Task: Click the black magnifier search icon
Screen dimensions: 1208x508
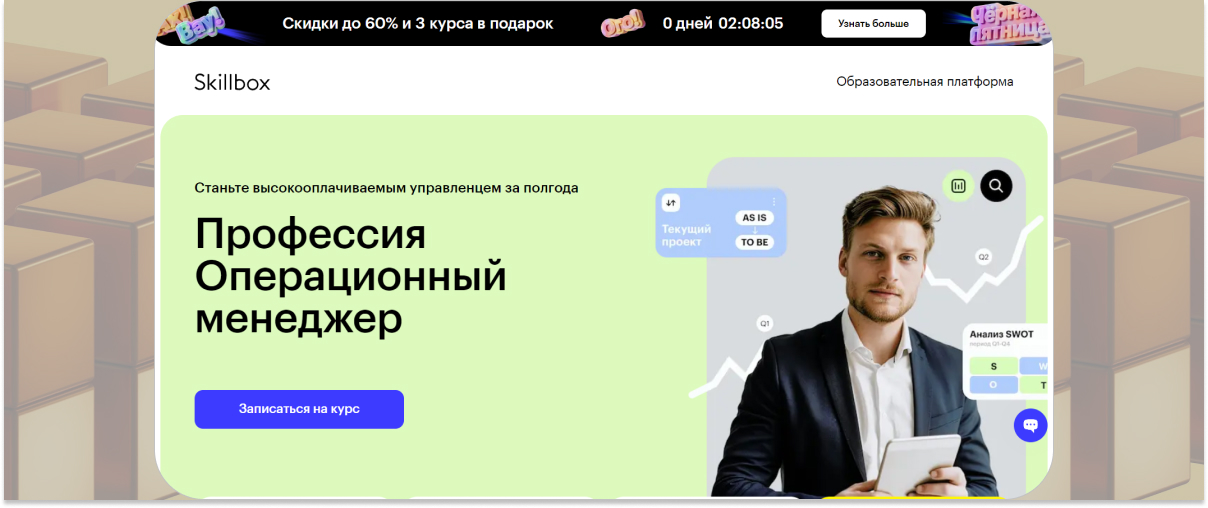Action: pos(996,185)
